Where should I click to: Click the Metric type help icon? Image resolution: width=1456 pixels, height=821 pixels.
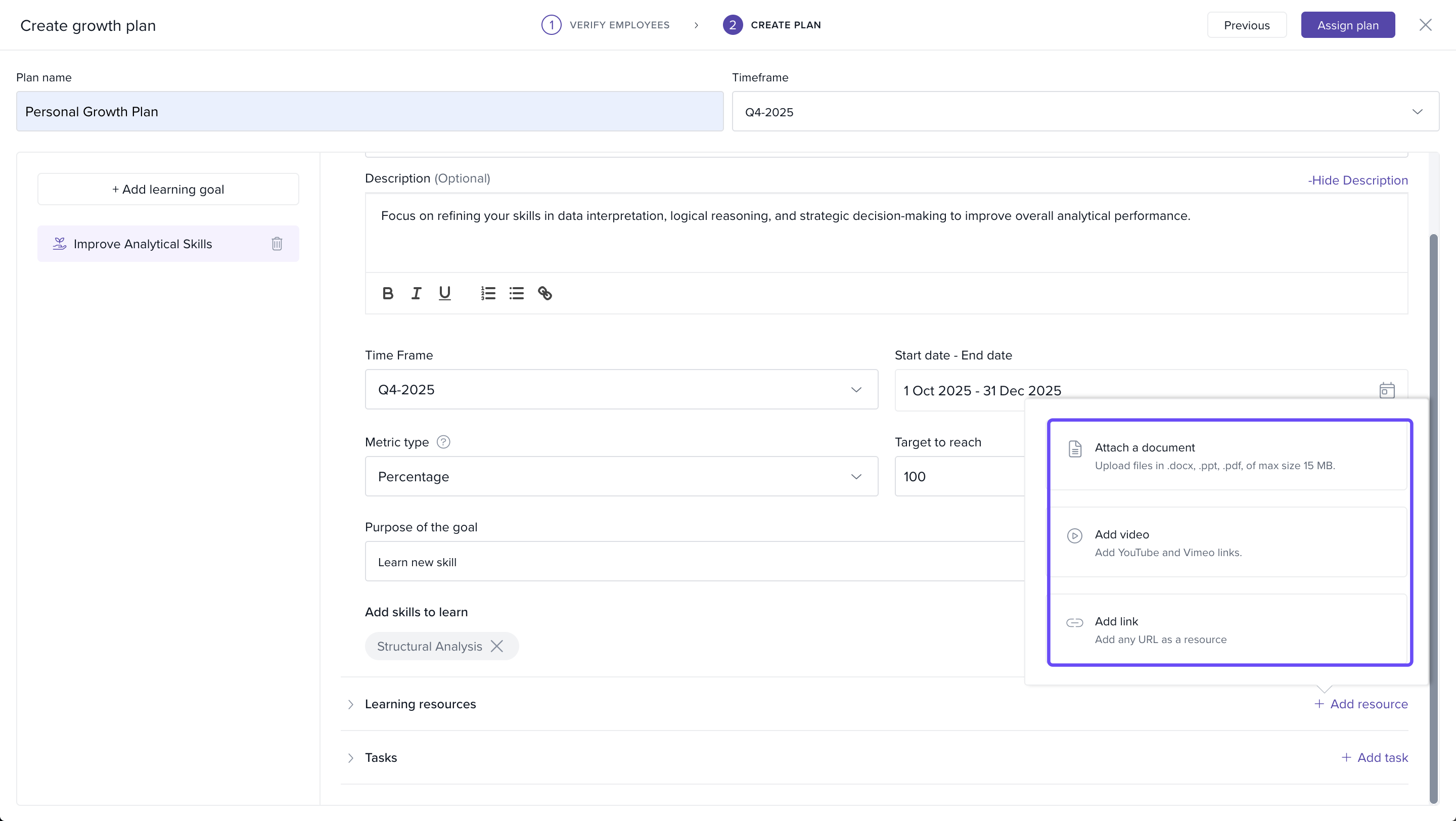tap(444, 442)
